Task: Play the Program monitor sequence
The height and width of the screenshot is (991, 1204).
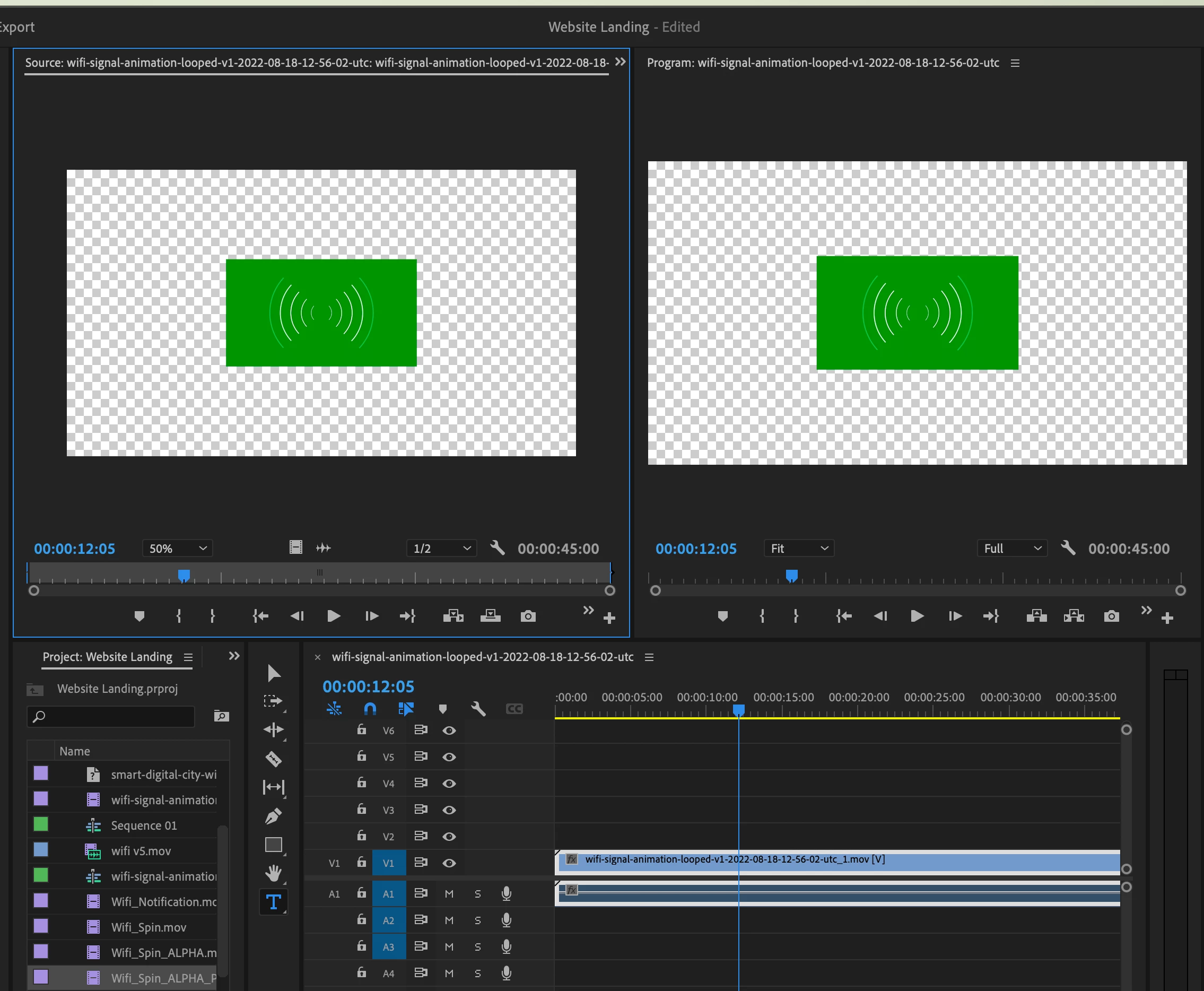Action: 917,616
